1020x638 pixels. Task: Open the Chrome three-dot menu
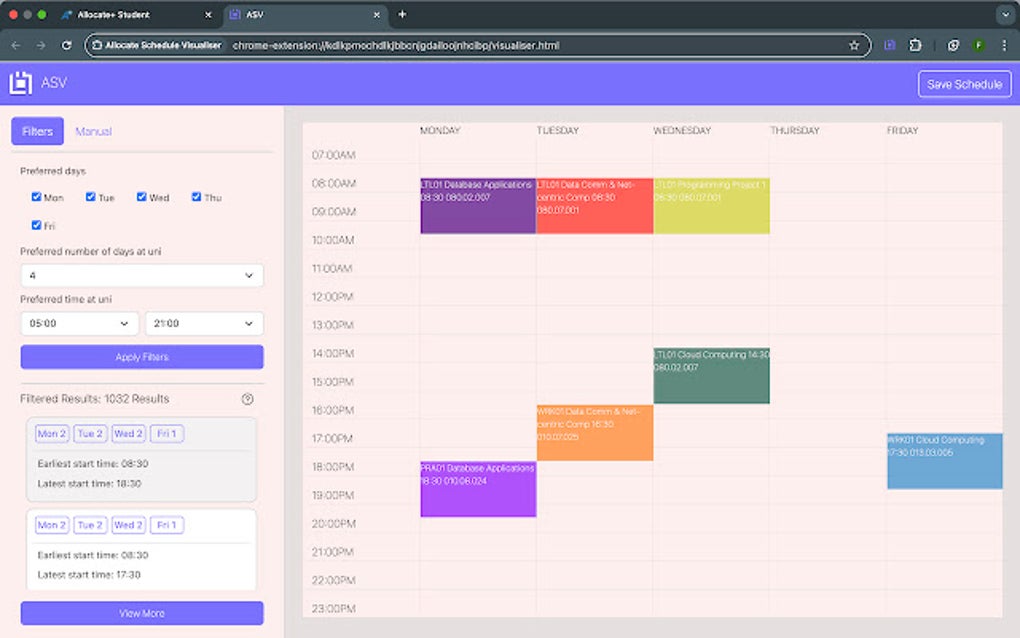(1004, 45)
